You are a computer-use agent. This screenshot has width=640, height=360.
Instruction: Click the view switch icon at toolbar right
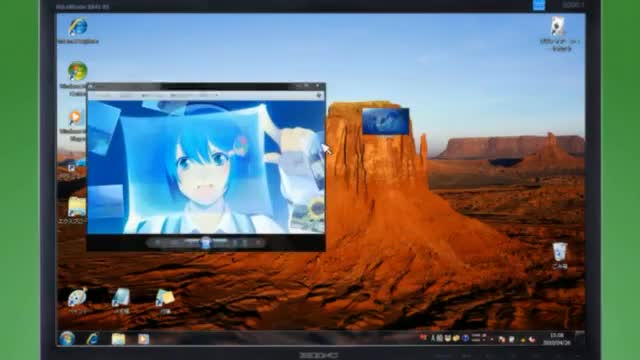click(x=319, y=95)
